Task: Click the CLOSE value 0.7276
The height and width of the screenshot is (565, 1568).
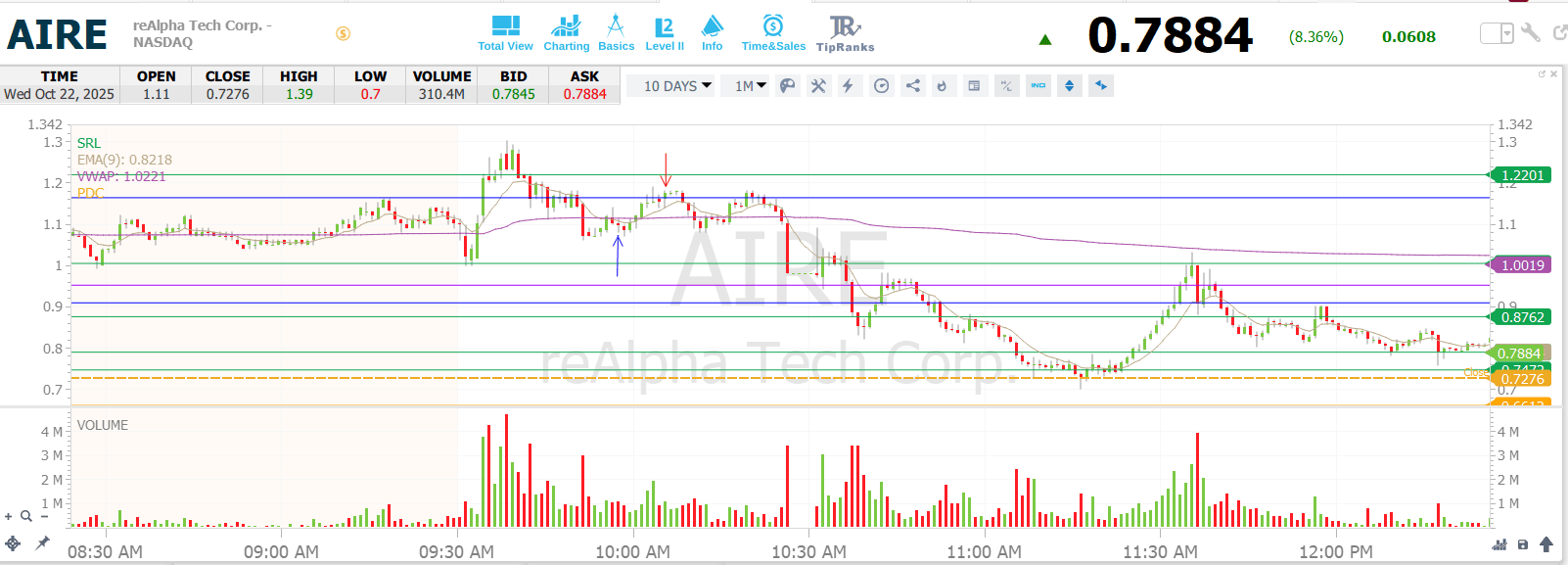Action: (228, 94)
